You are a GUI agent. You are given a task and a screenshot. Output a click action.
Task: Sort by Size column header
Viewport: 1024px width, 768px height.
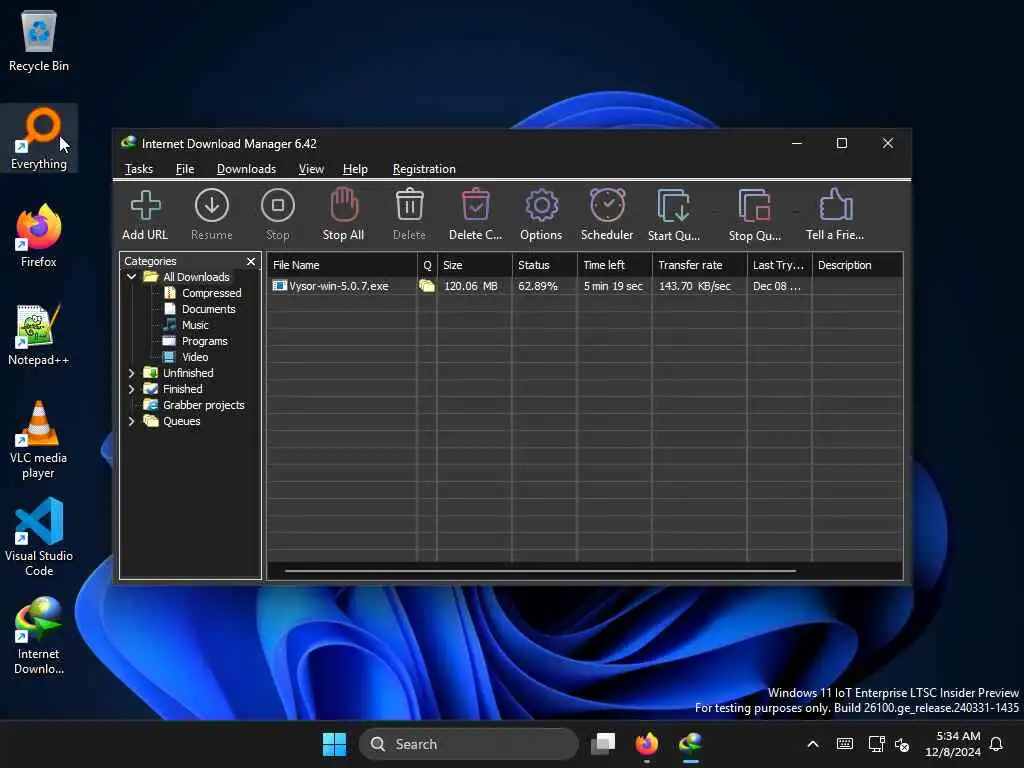point(475,265)
